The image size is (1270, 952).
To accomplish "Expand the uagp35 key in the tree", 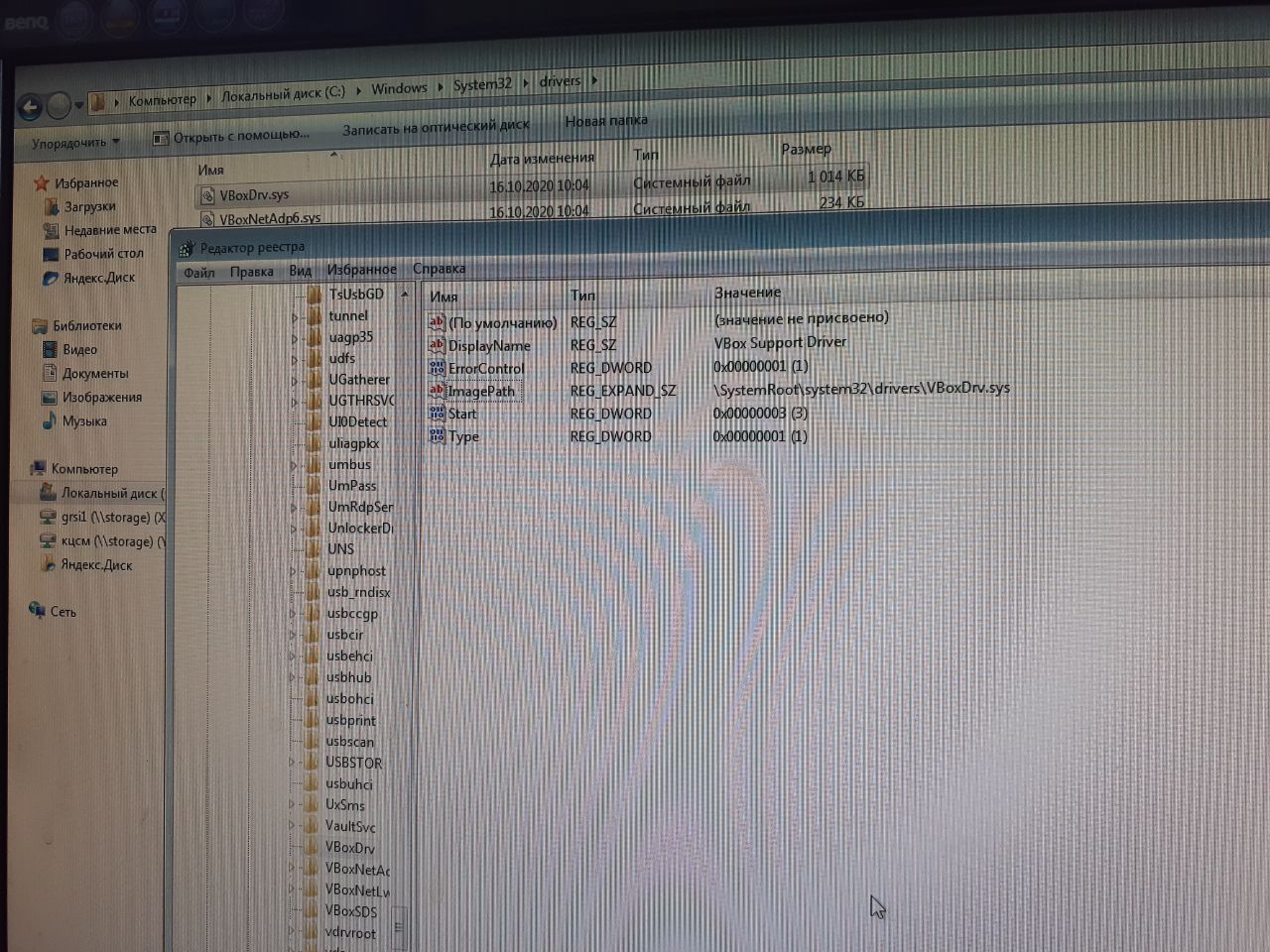I will click(295, 338).
